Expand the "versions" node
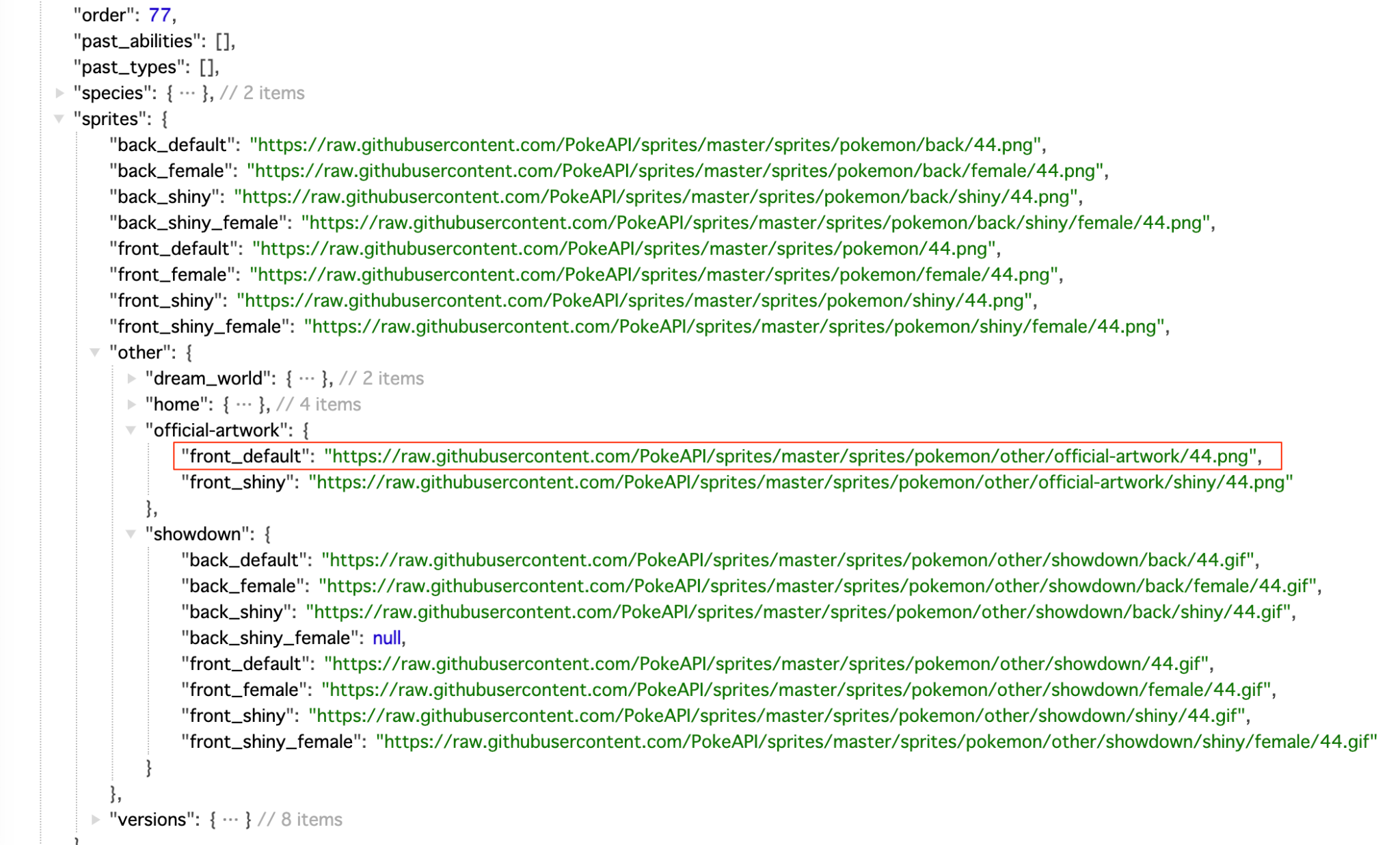The image size is (1400, 845). tap(96, 819)
